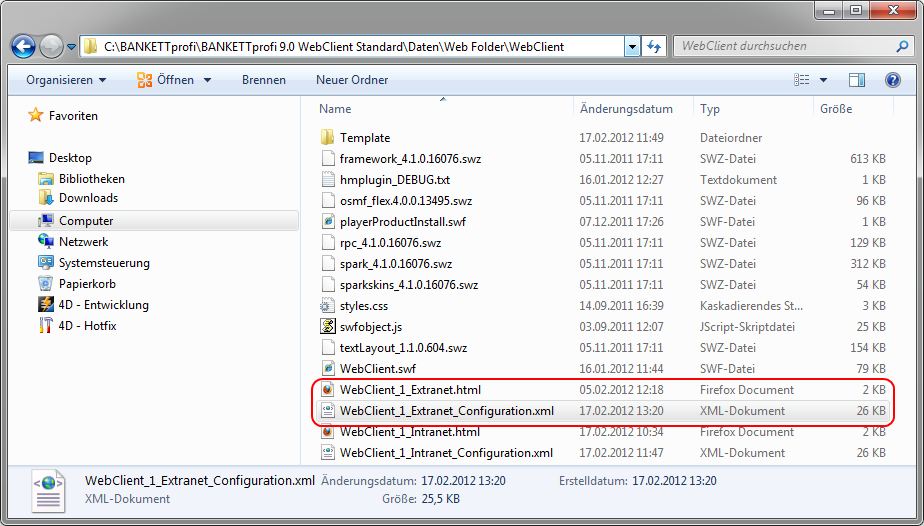The height and width of the screenshot is (526, 924).
Task: Toggle the preview pane icon
Action: [x=857, y=80]
